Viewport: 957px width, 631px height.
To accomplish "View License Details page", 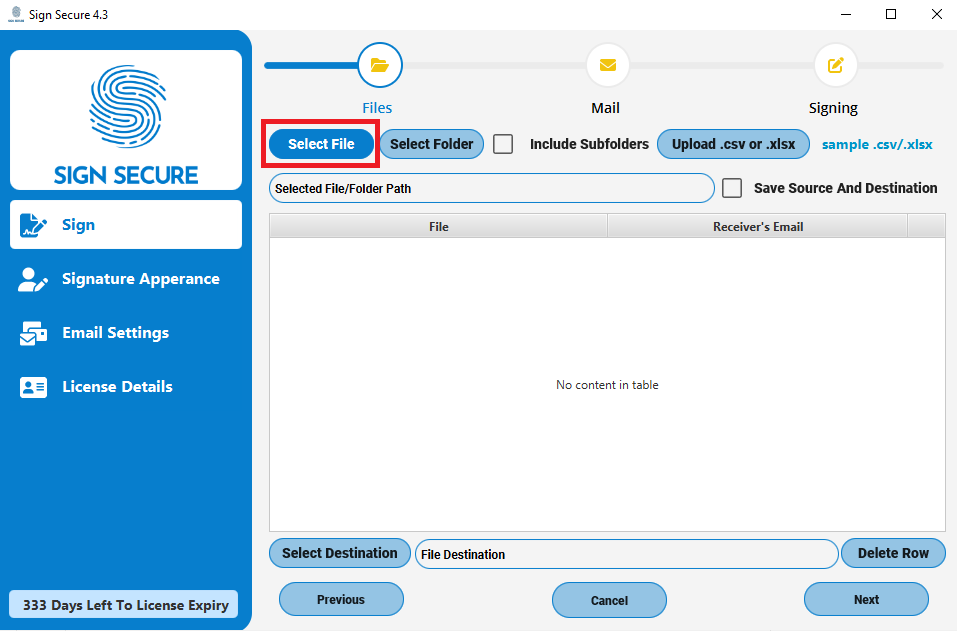I will [126, 387].
